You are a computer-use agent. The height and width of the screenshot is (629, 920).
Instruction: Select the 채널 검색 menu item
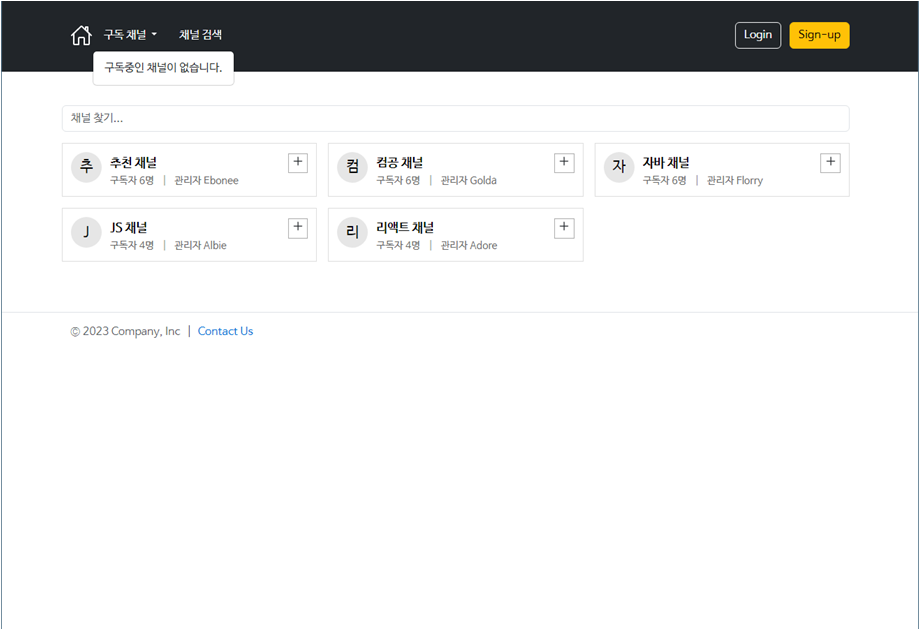199,34
